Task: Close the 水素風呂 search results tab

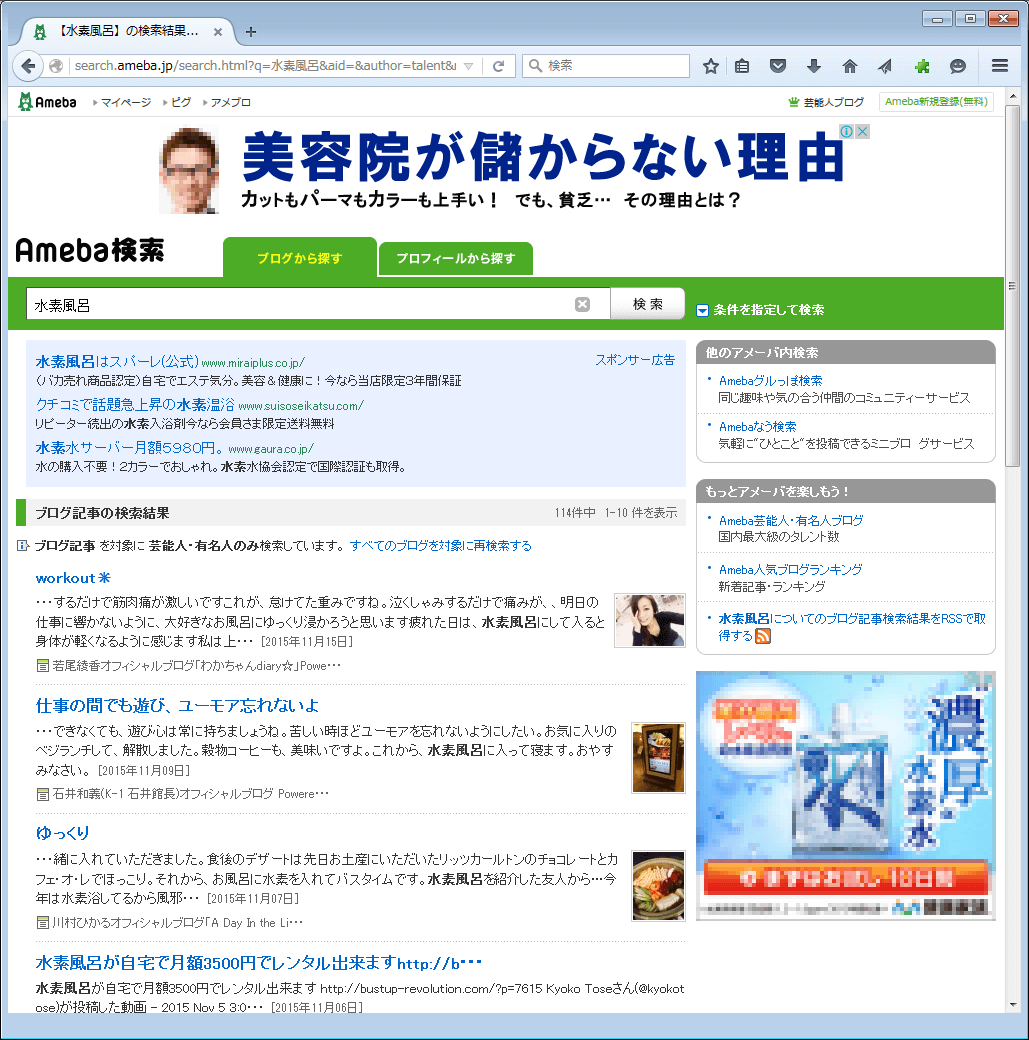Action: point(218,31)
